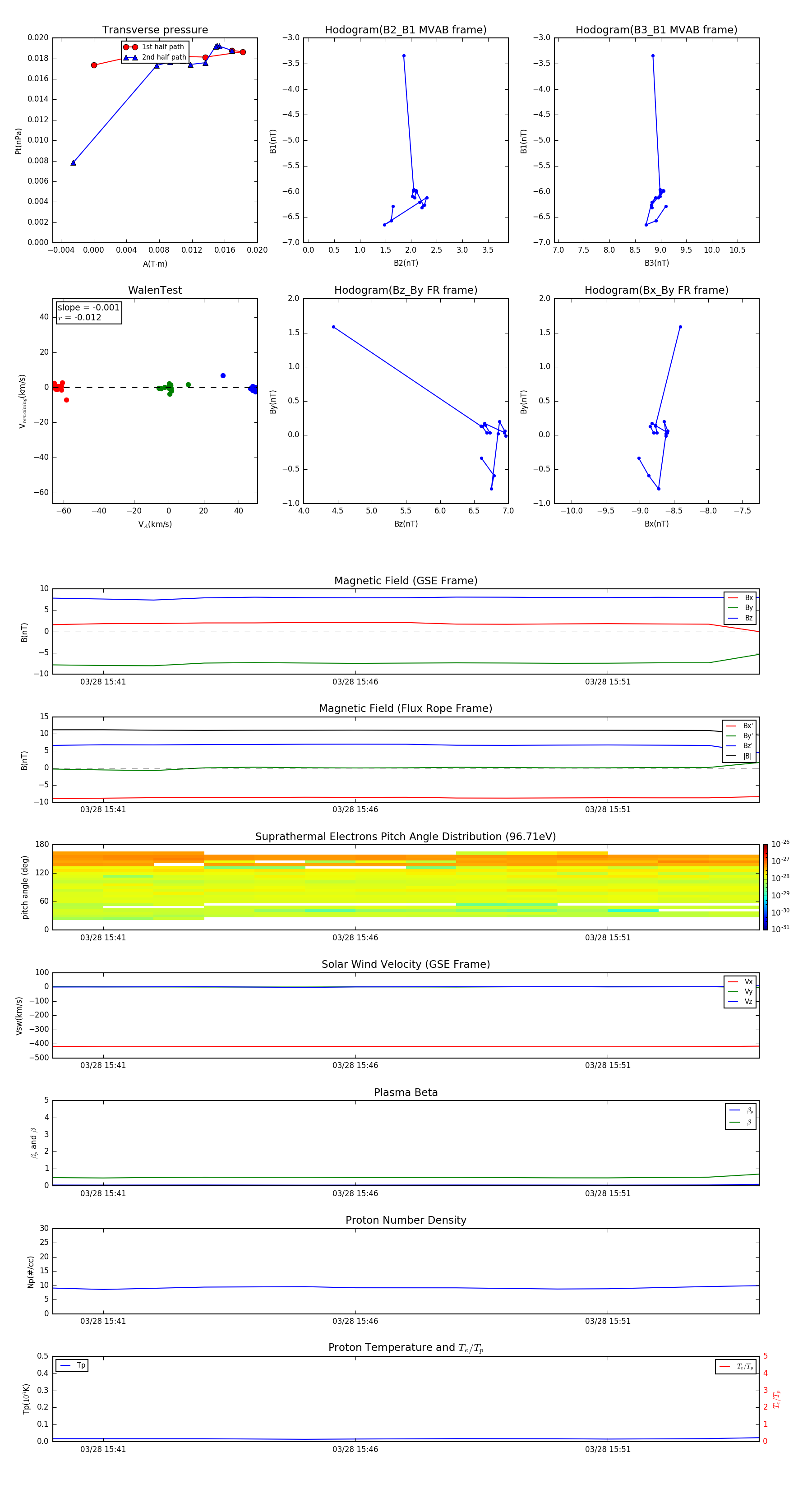The image size is (812, 1489).
Task: Click the 'Plasma Beta' panel title
Action: [x=406, y=1092]
